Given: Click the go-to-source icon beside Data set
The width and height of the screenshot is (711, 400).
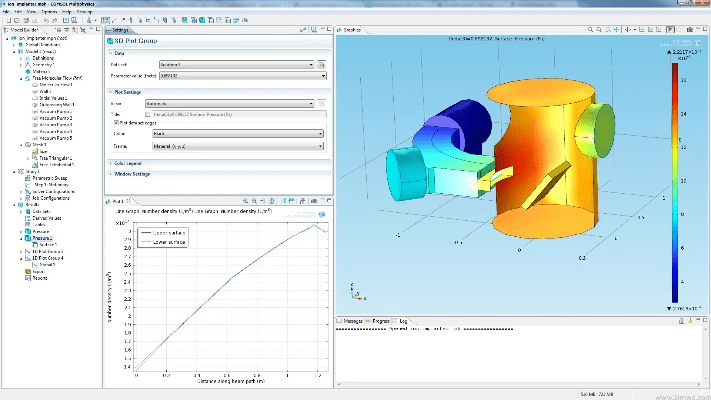Looking at the screenshot, I should [321, 65].
